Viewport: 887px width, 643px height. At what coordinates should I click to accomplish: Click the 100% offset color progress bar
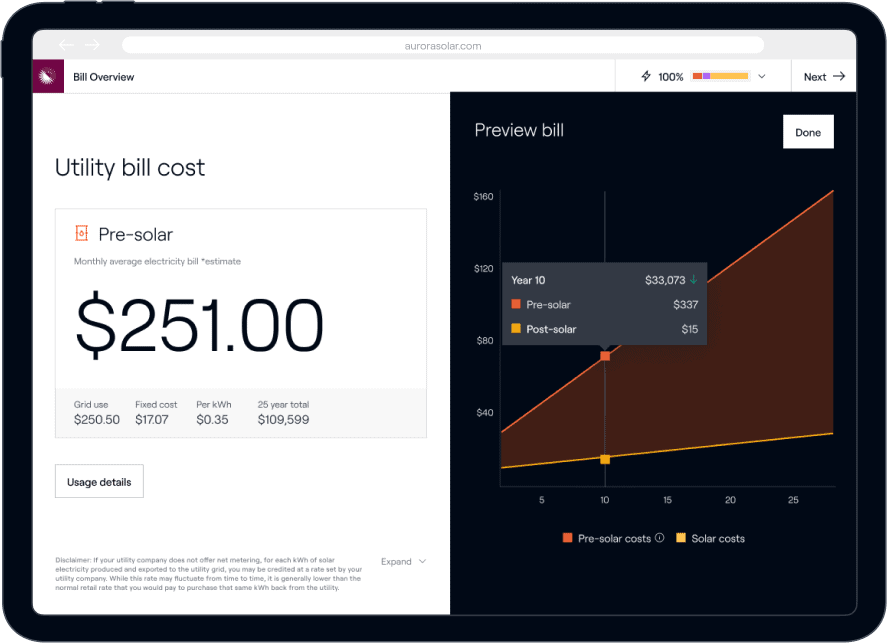(x=720, y=76)
